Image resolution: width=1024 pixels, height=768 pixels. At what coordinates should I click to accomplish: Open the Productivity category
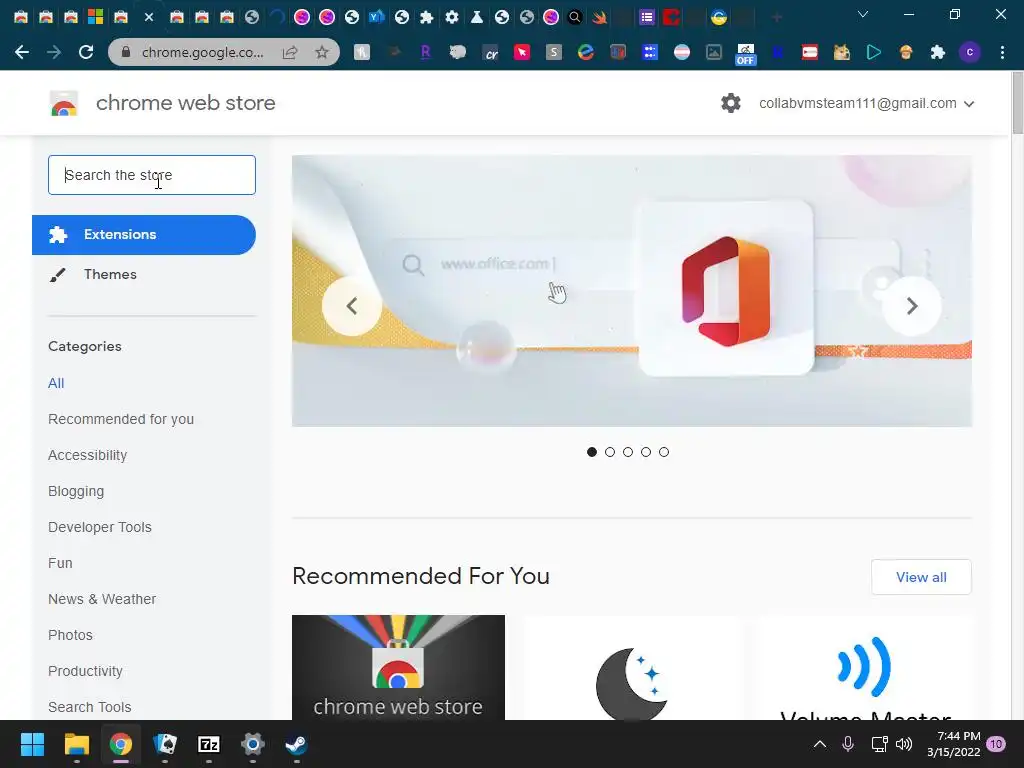click(x=85, y=671)
